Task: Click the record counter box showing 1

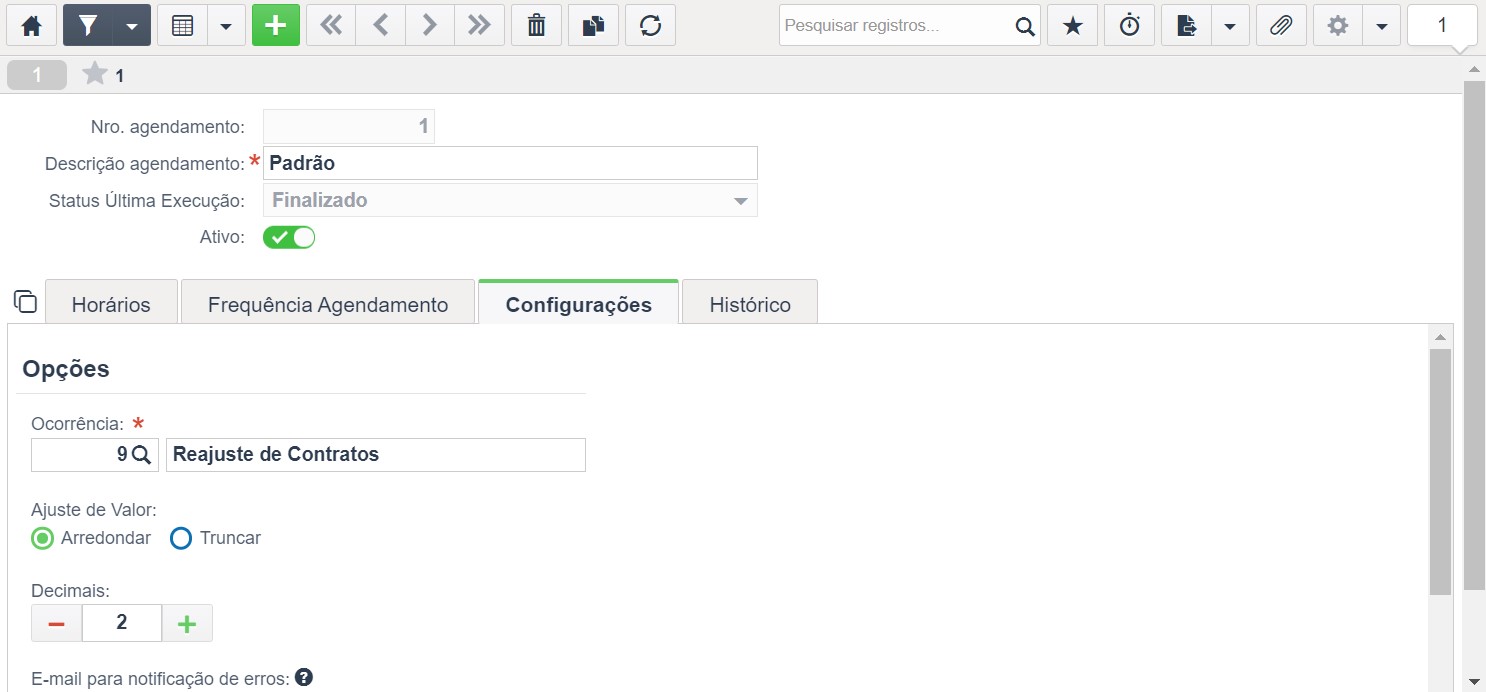Action: 1442,26
